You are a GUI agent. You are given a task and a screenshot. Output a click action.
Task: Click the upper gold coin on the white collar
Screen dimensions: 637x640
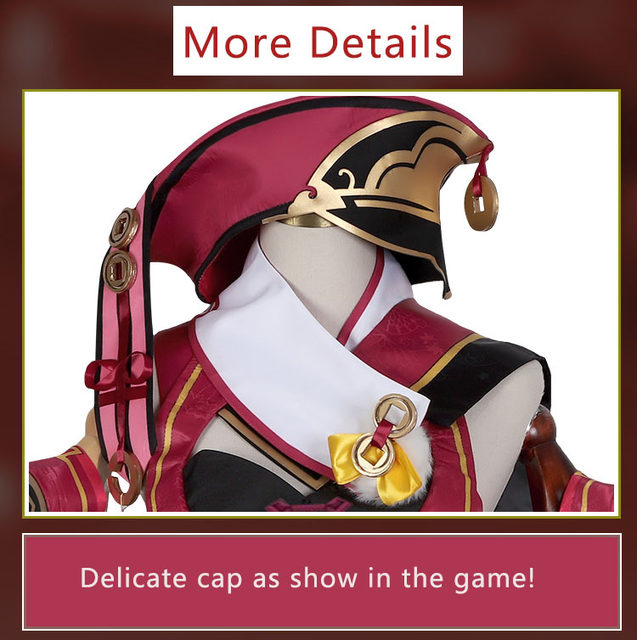pyautogui.click(x=396, y=416)
